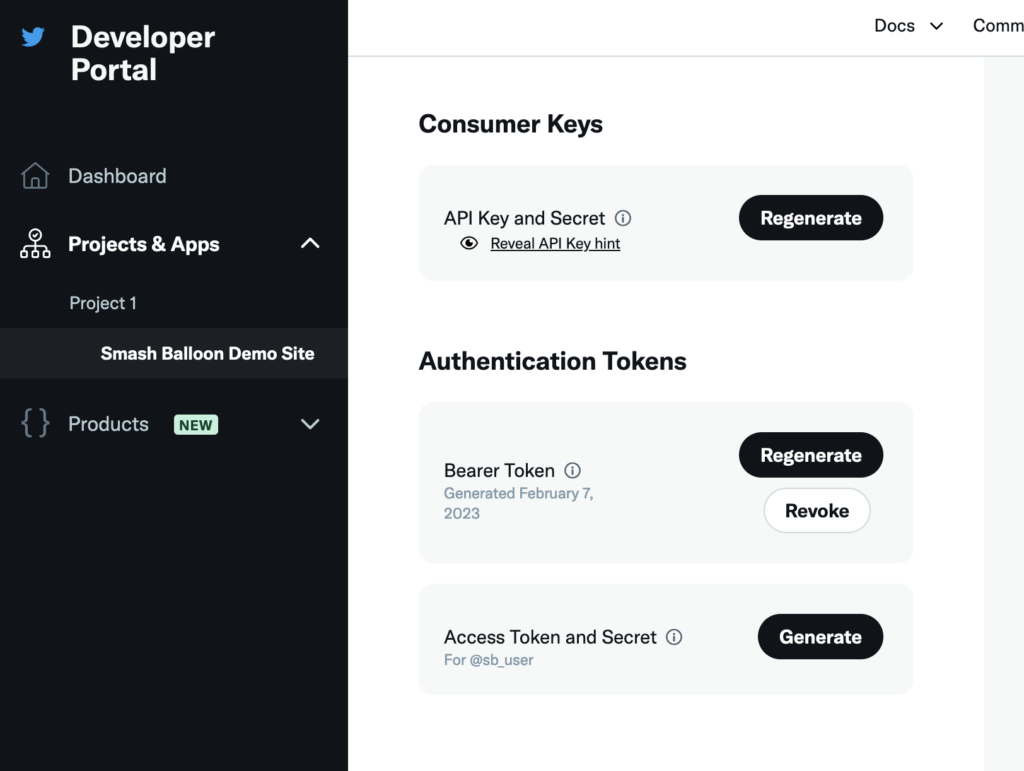Click the NEW badge next to Products
Viewport: 1024px width, 771px height.
196,424
